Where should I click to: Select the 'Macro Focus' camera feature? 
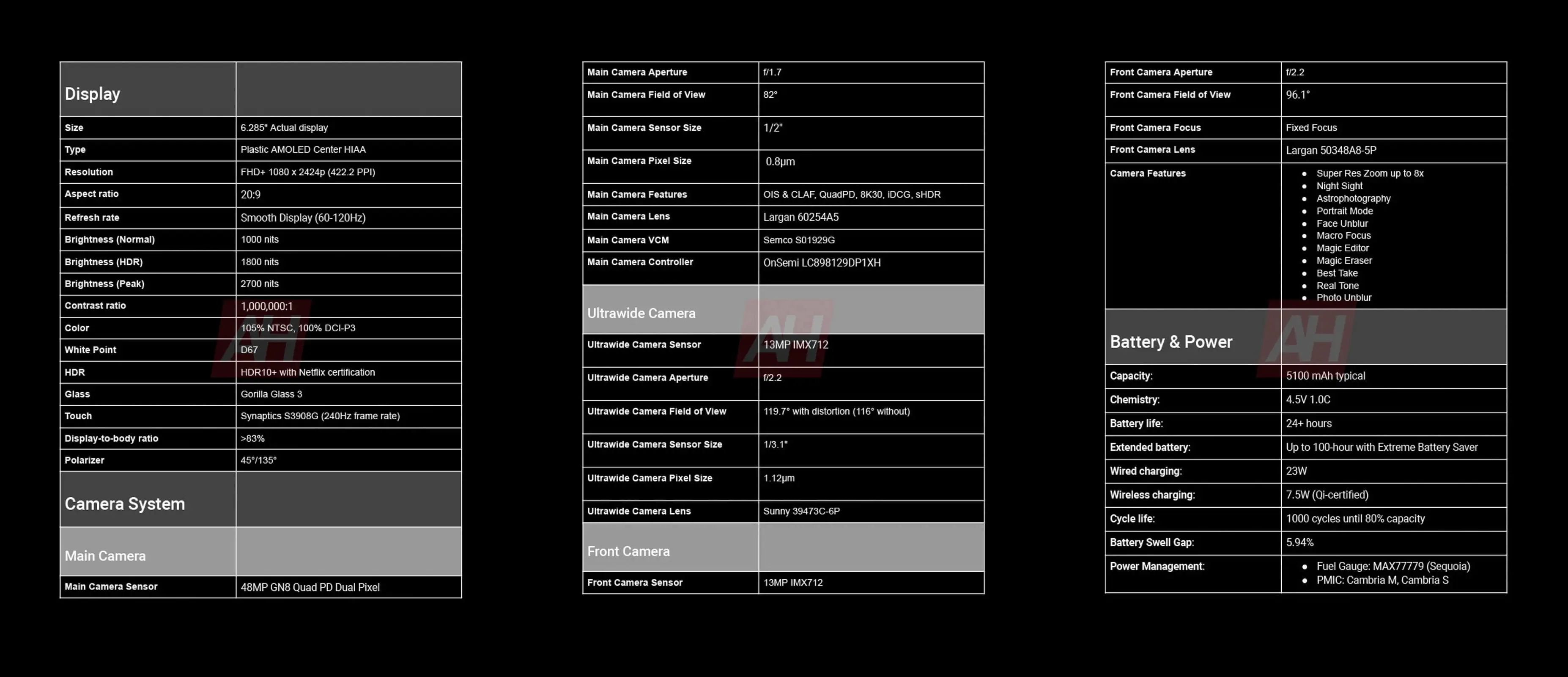(1344, 236)
